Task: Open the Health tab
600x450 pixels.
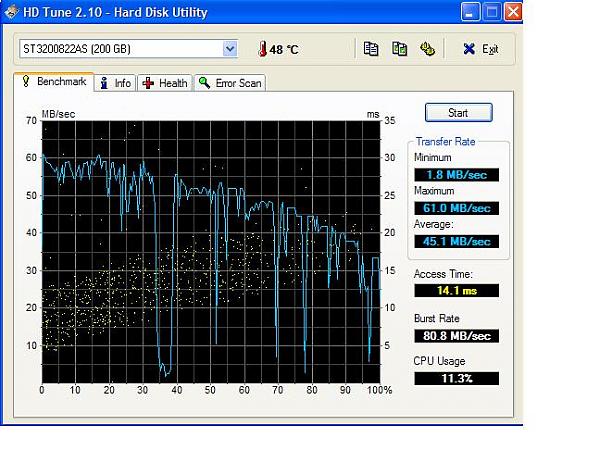Action: 165,83
